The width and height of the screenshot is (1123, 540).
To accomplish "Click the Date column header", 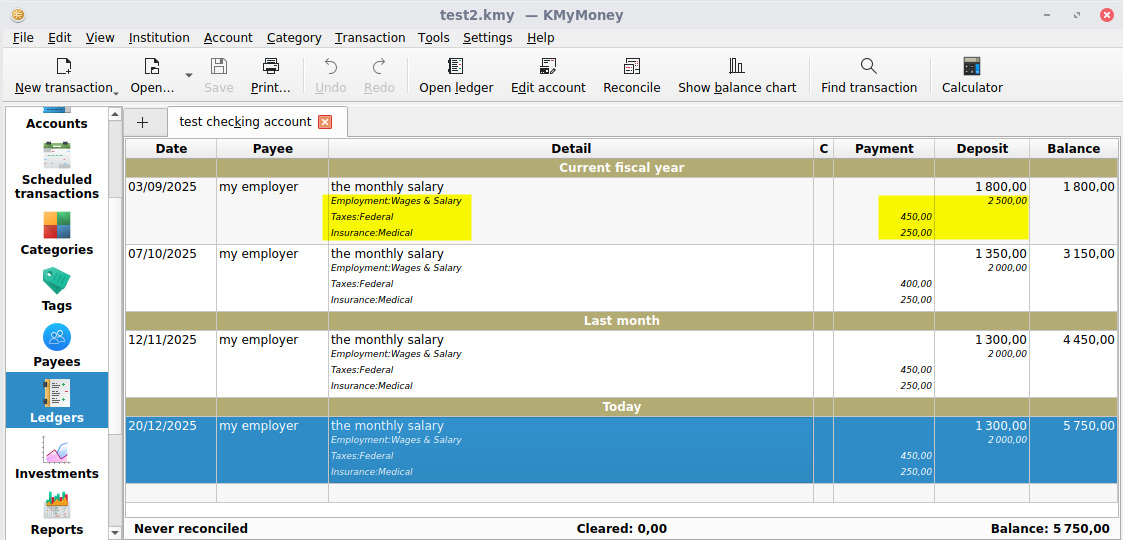I will [171, 148].
